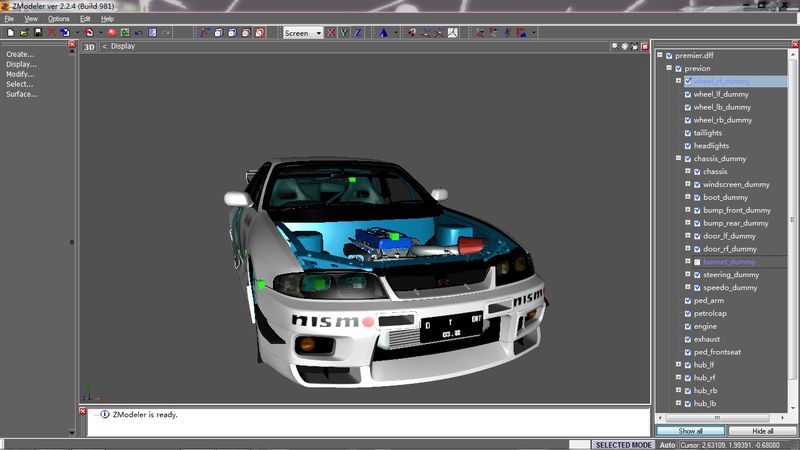
Task: Select petrolcap in the objects tree
Action: coord(710,313)
